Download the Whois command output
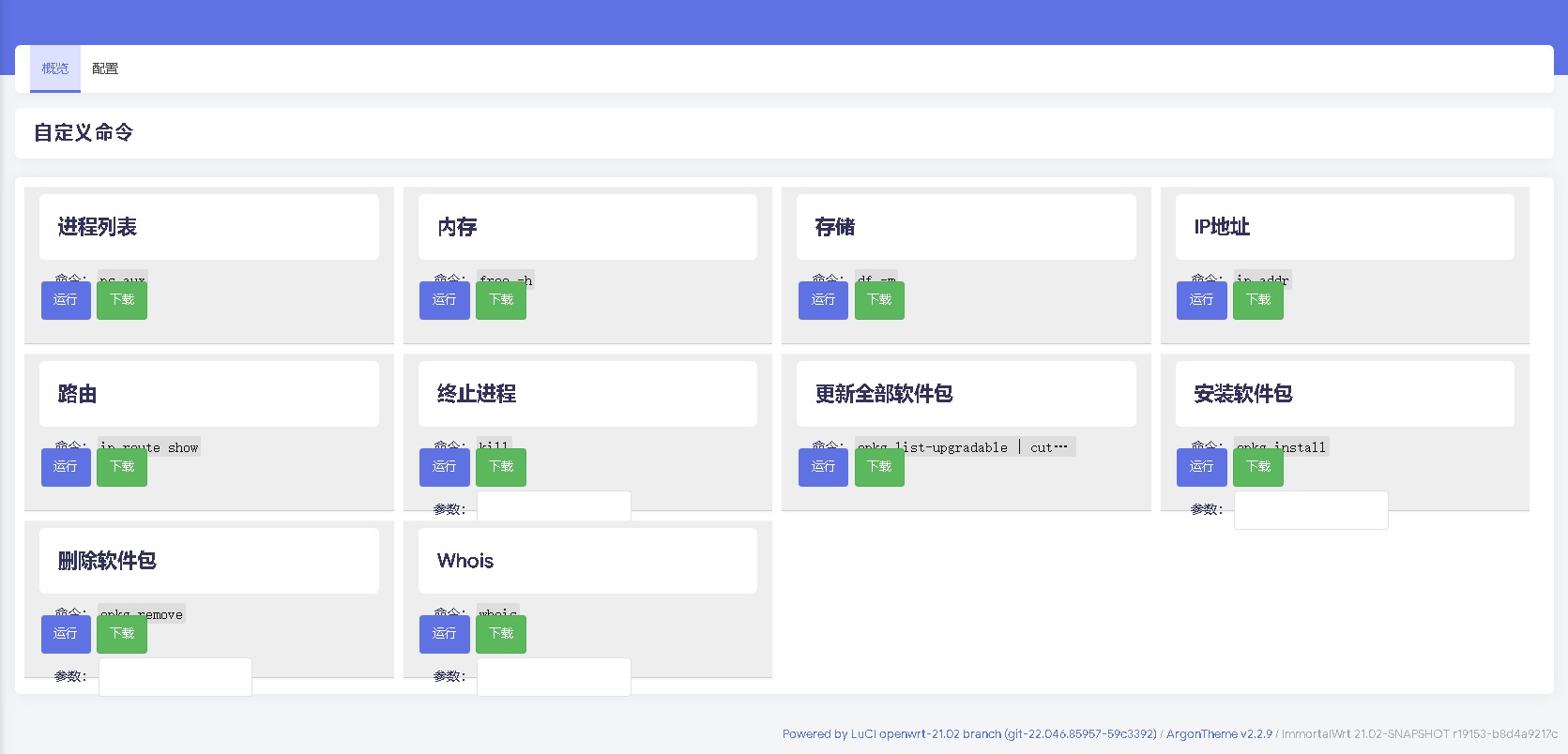 [501, 634]
